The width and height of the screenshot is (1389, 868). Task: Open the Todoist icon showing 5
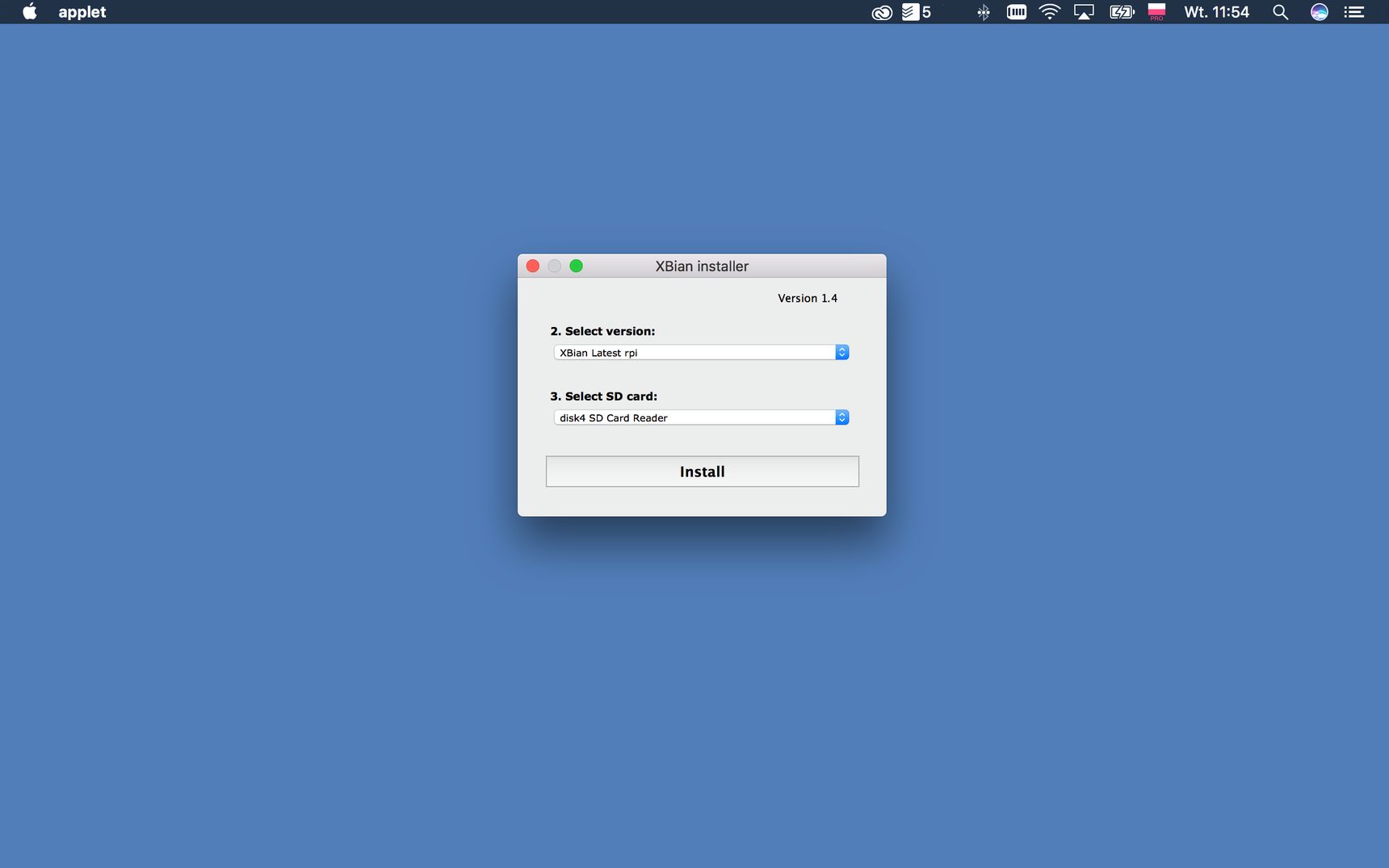917,12
